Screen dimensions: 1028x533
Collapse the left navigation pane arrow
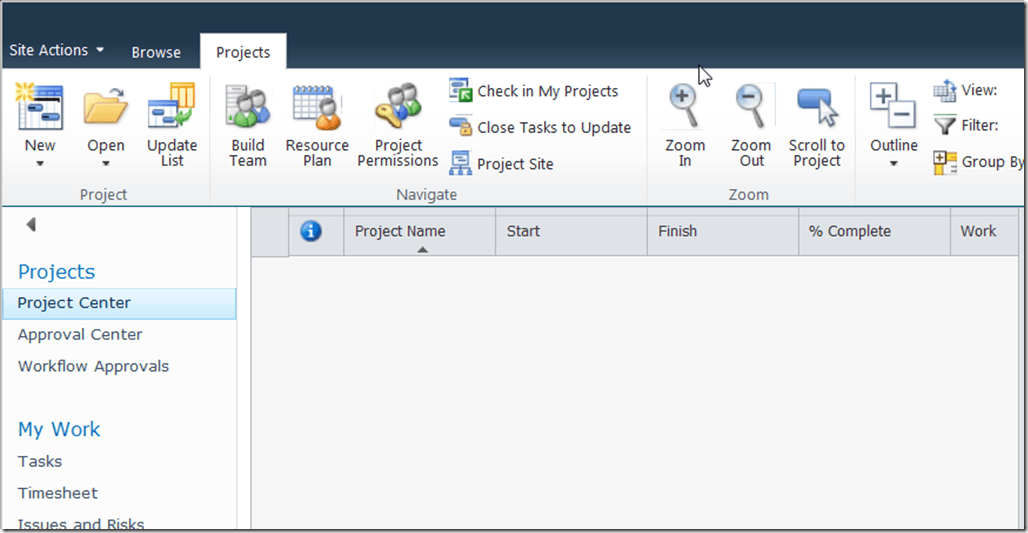[x=31, y=225]
